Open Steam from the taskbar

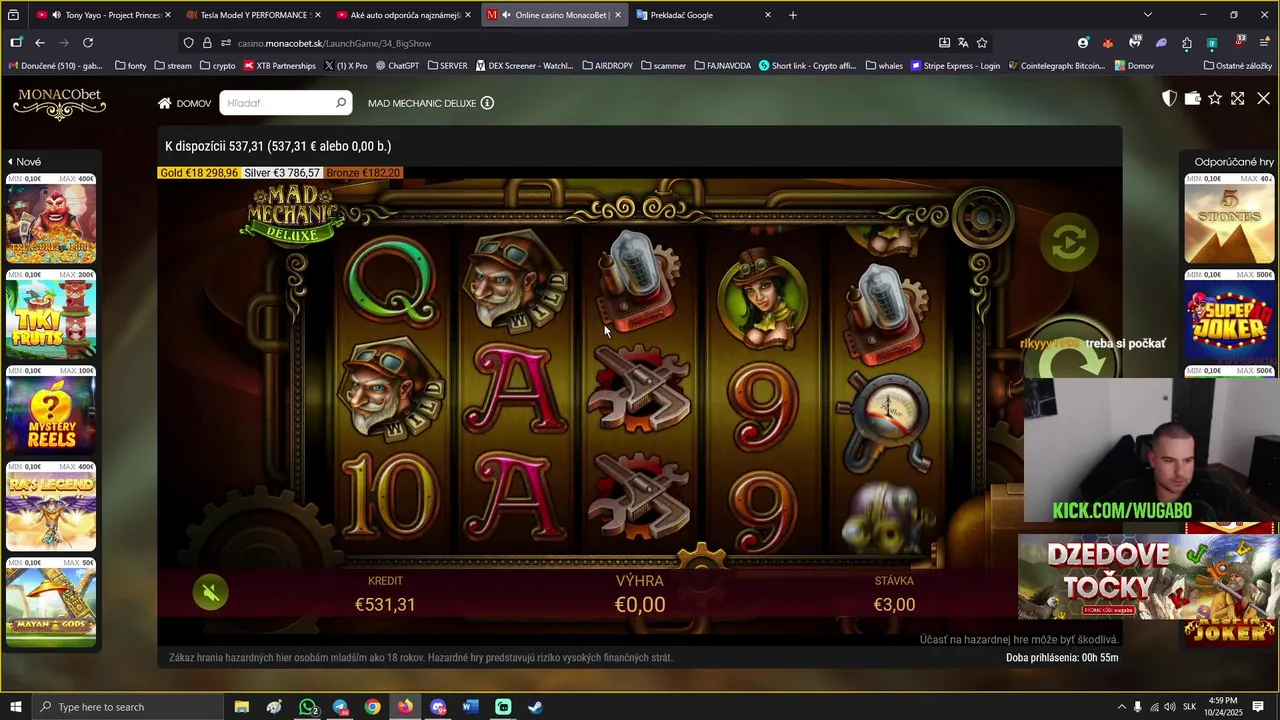[536, 707]
